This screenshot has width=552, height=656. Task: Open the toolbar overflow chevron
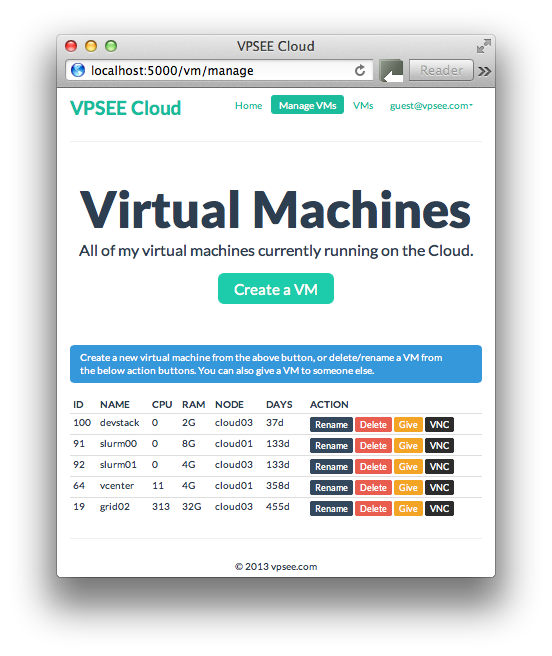tap(484, 71)
